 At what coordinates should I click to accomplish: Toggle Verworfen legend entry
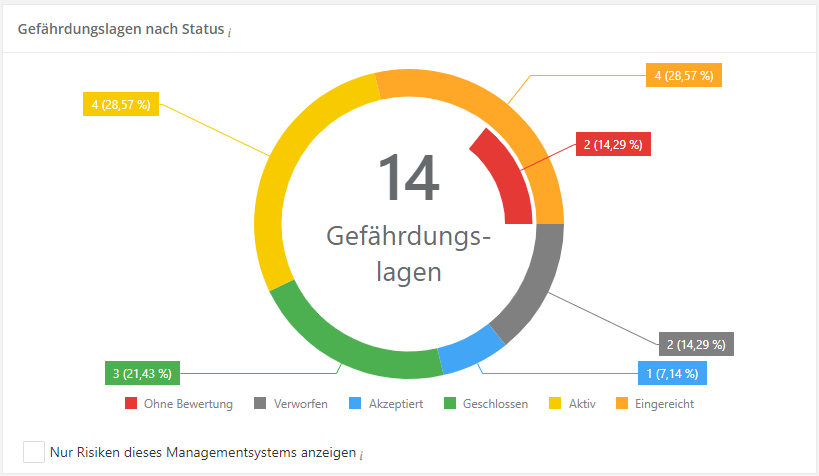pyautogui.click(x=294, y=404)
